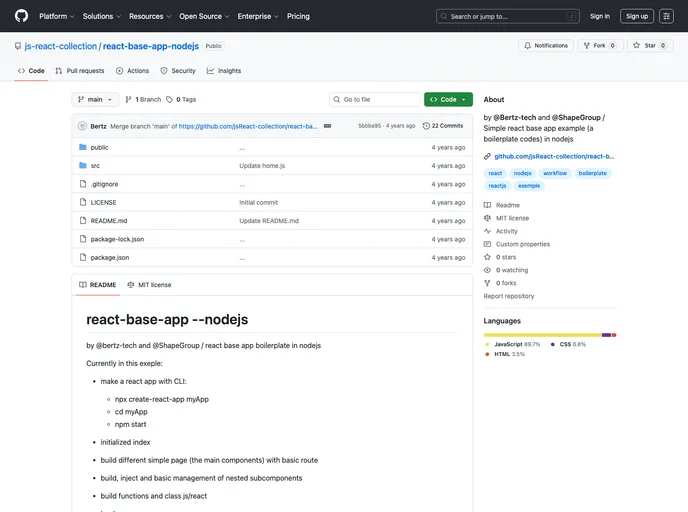688x512 pixels.
Task: Open the Open Source menu
Action: click(x=203, y=16)
